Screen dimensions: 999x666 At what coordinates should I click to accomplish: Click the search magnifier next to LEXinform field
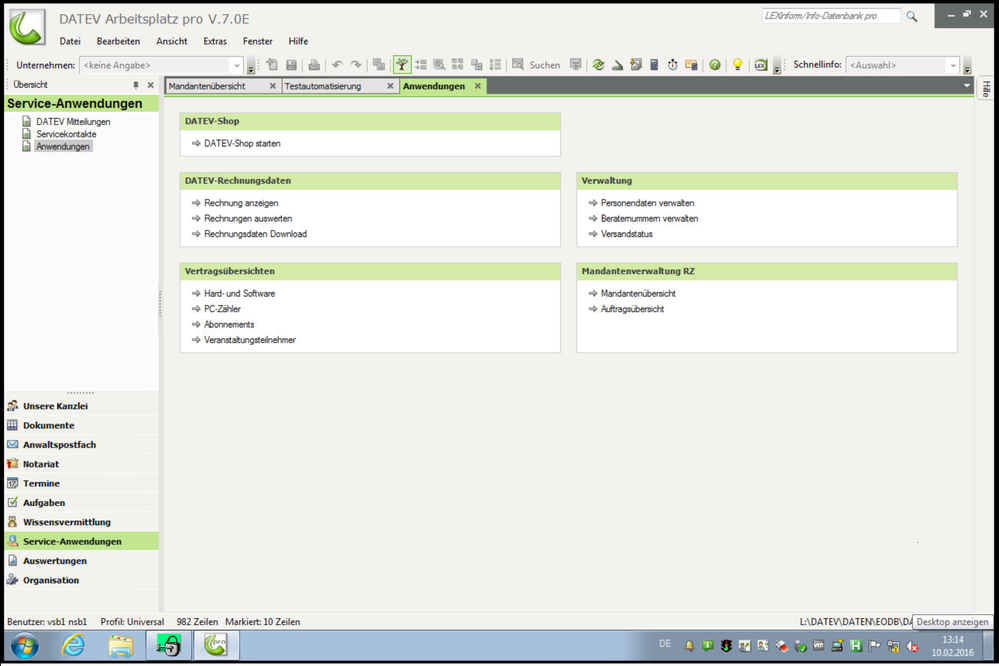pyautogui.click(x=912, y=17)
